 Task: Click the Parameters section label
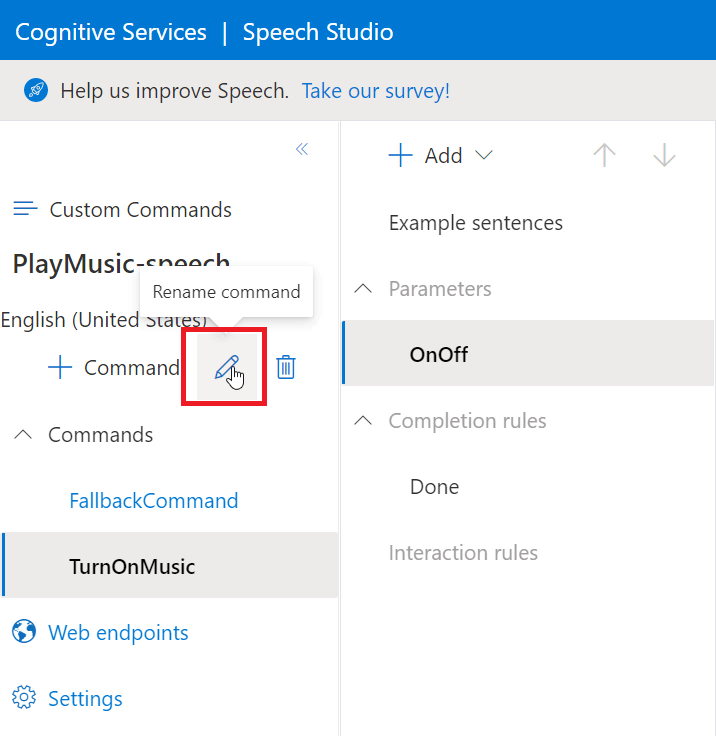pos(440,289)
